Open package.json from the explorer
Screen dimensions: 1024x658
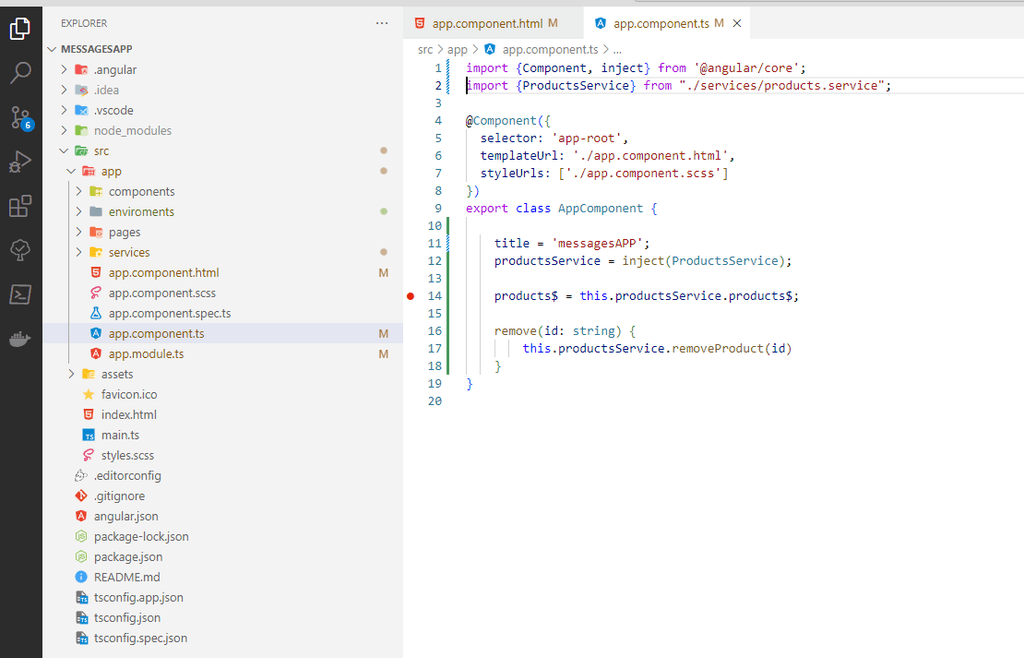pyautogui.click(x=128, y=557)
